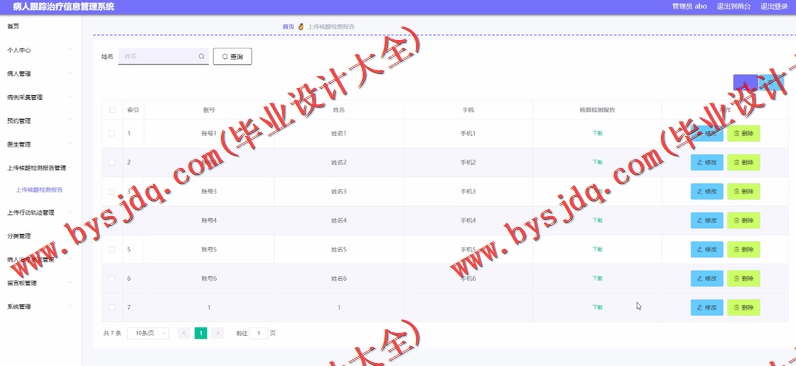Select all rows with the header checkbox
Image resolution: width=796 pixels, height=366 pixels.
point(112,110)
